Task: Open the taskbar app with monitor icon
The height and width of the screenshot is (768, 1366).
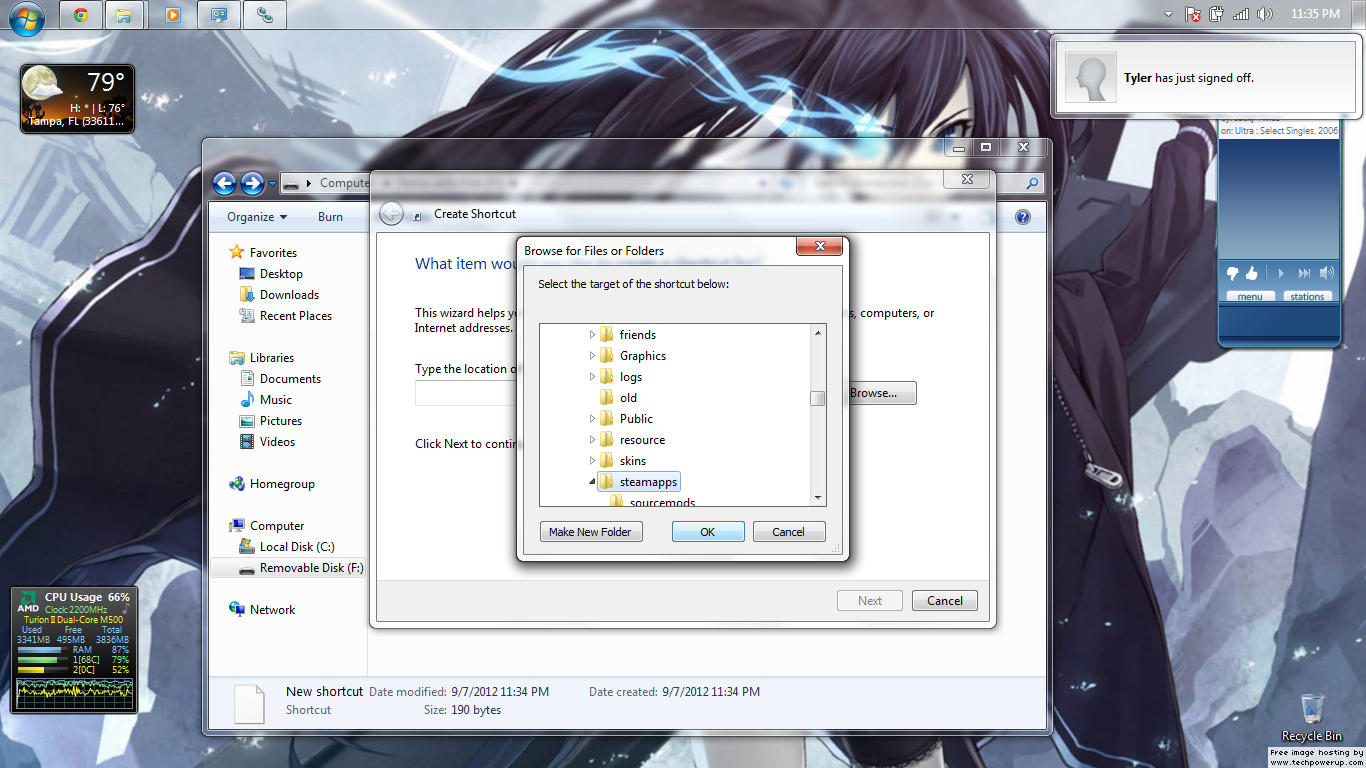Action: click(219, 15)
